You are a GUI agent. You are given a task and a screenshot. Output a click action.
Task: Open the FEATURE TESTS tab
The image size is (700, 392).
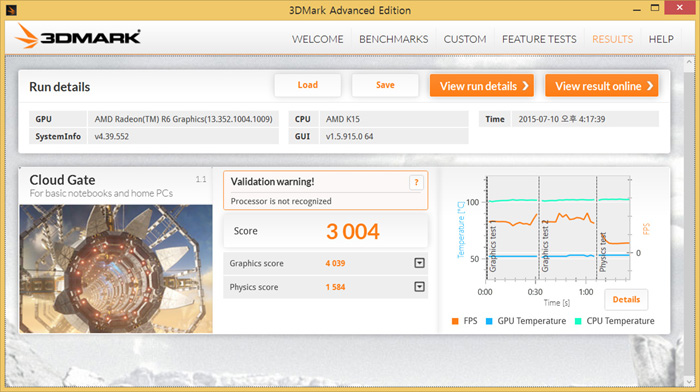[x=539, y=39]
